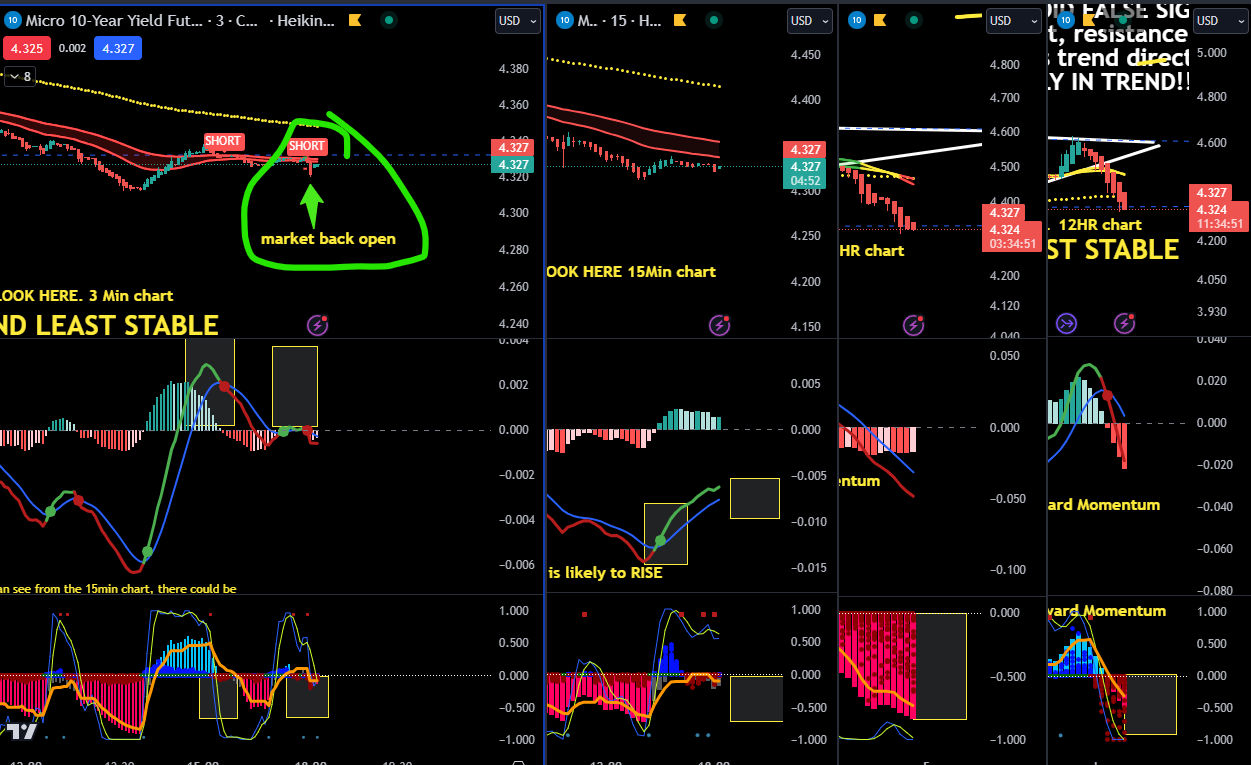
Task: Click the red 4.327 price tag on the 3-minute price axis
Action: point(514,148)
